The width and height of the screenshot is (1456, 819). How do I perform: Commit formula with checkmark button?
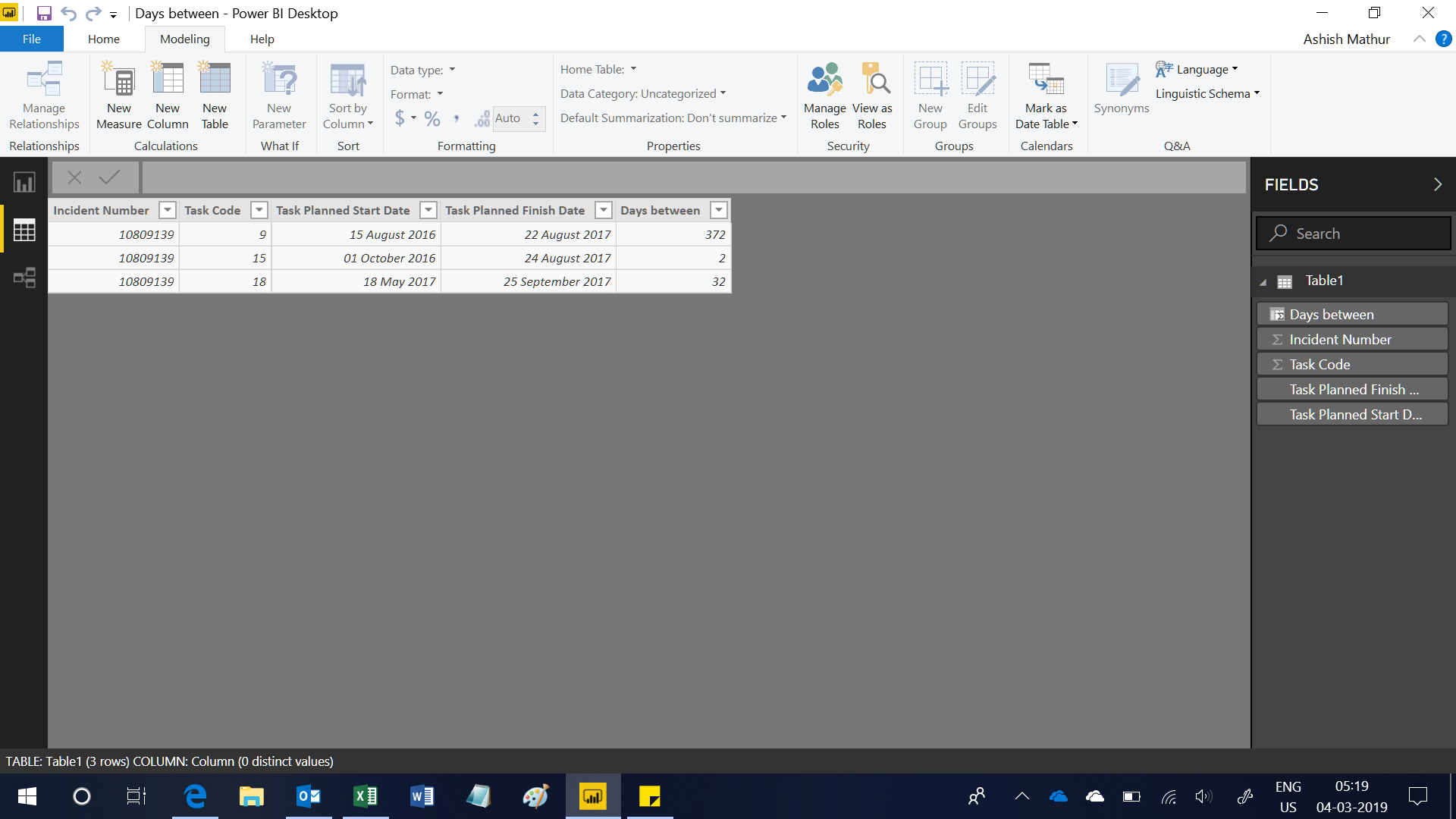109,177
